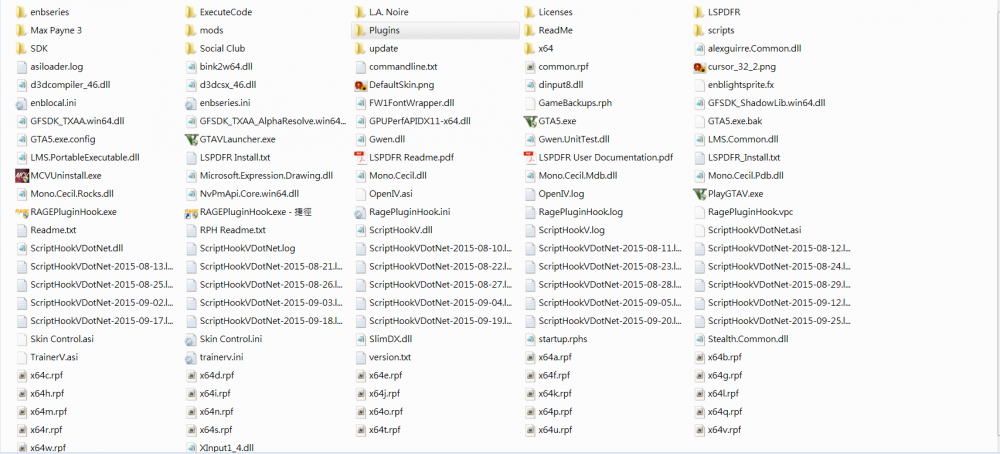Click the enbseries folder name
This screenshot has width=1000, height=454.
pos(50,12)
